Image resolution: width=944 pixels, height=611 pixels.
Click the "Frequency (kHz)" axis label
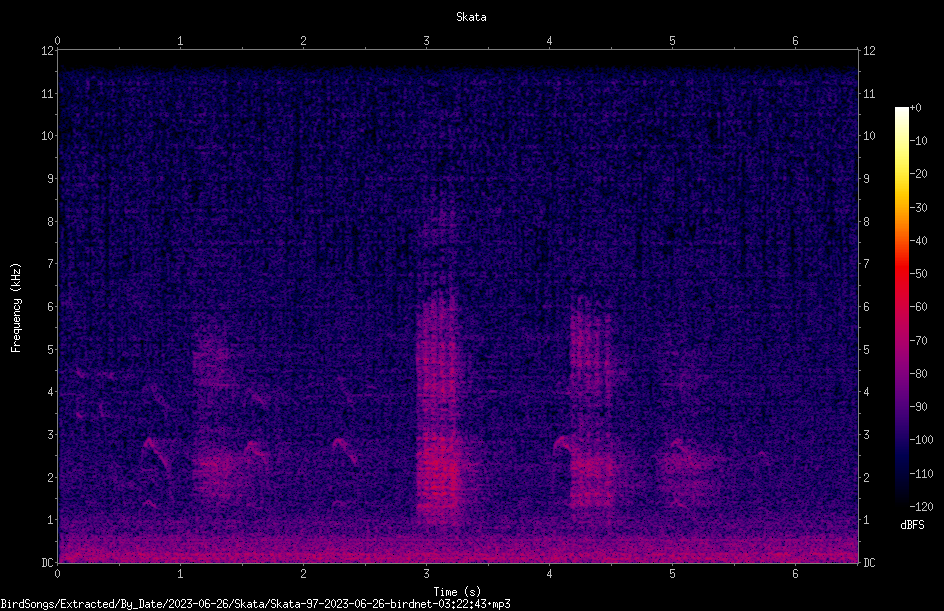coord(16,308)
